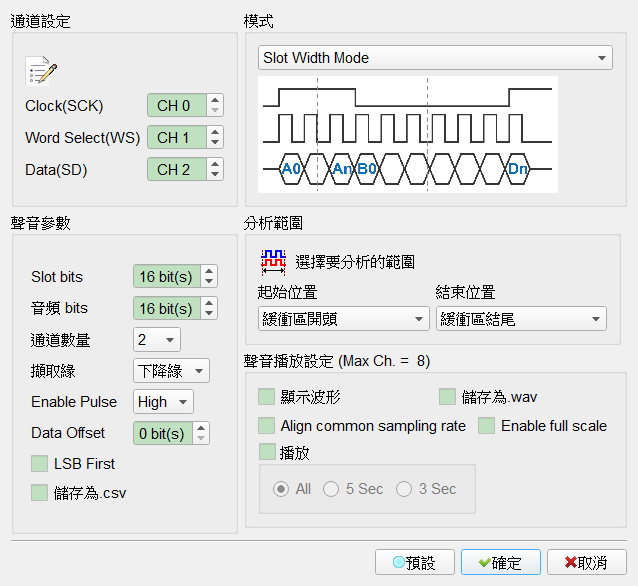Click the Word Select CH 1 field

click(177, 137)
